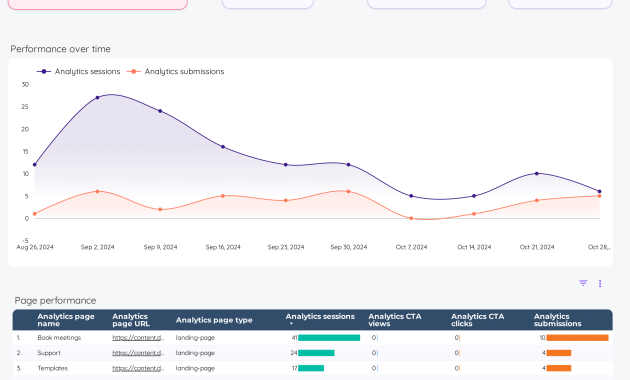Click the Book meetings sessions bar 41

(x=329, y=338)
